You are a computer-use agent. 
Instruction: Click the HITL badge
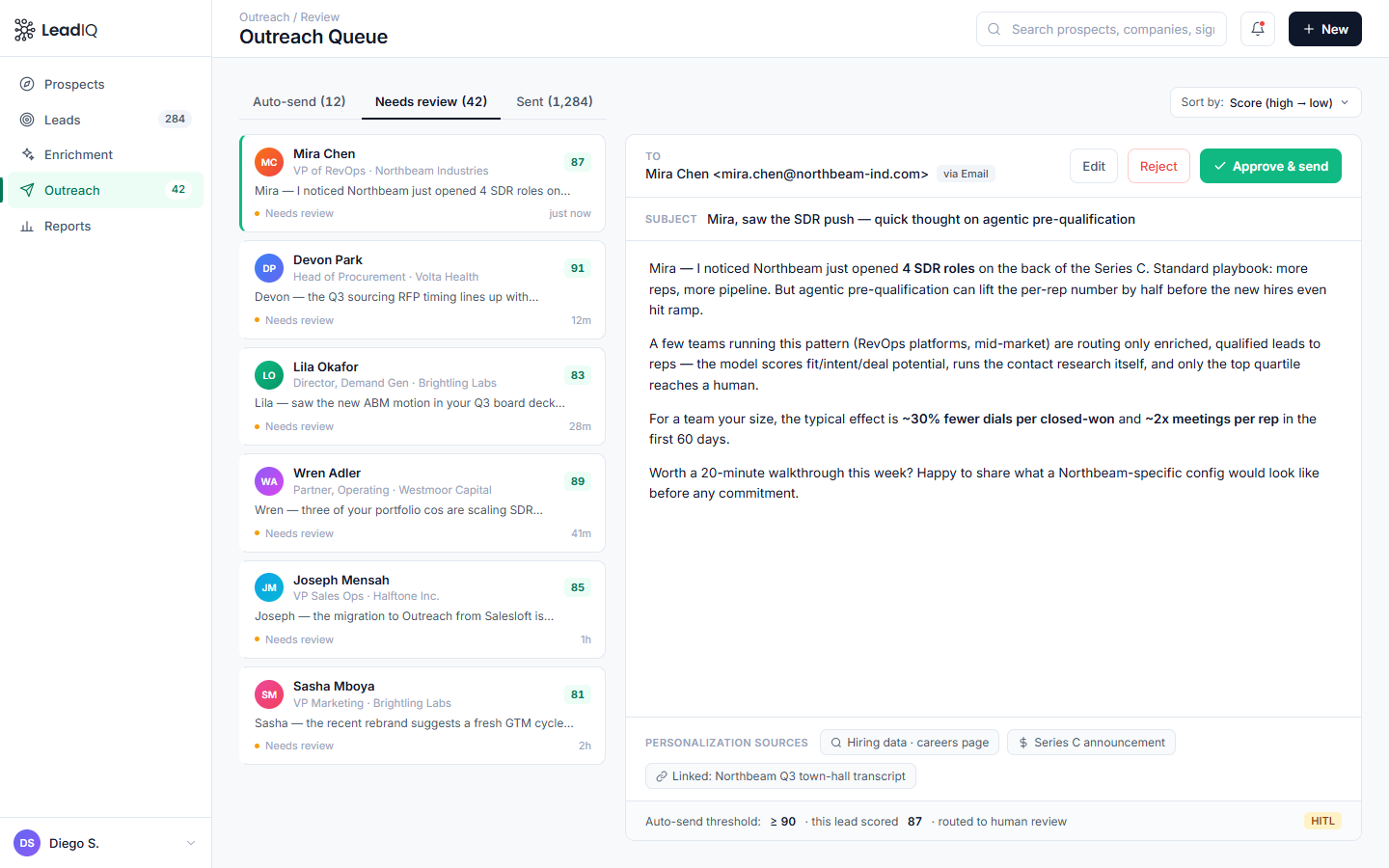(1322, 821)
